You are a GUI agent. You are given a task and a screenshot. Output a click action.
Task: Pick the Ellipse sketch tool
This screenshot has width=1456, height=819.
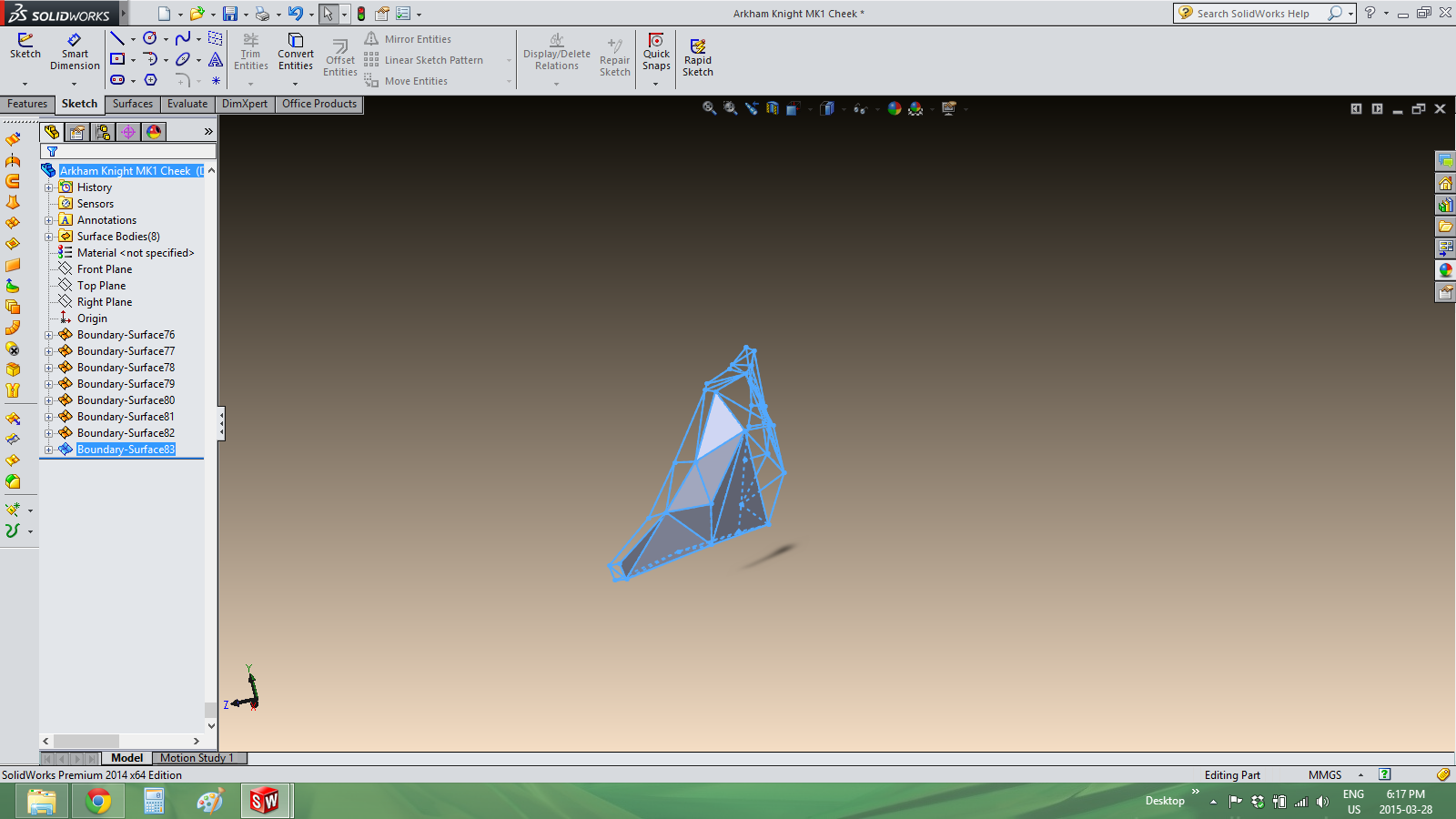[x=183, y=59]
